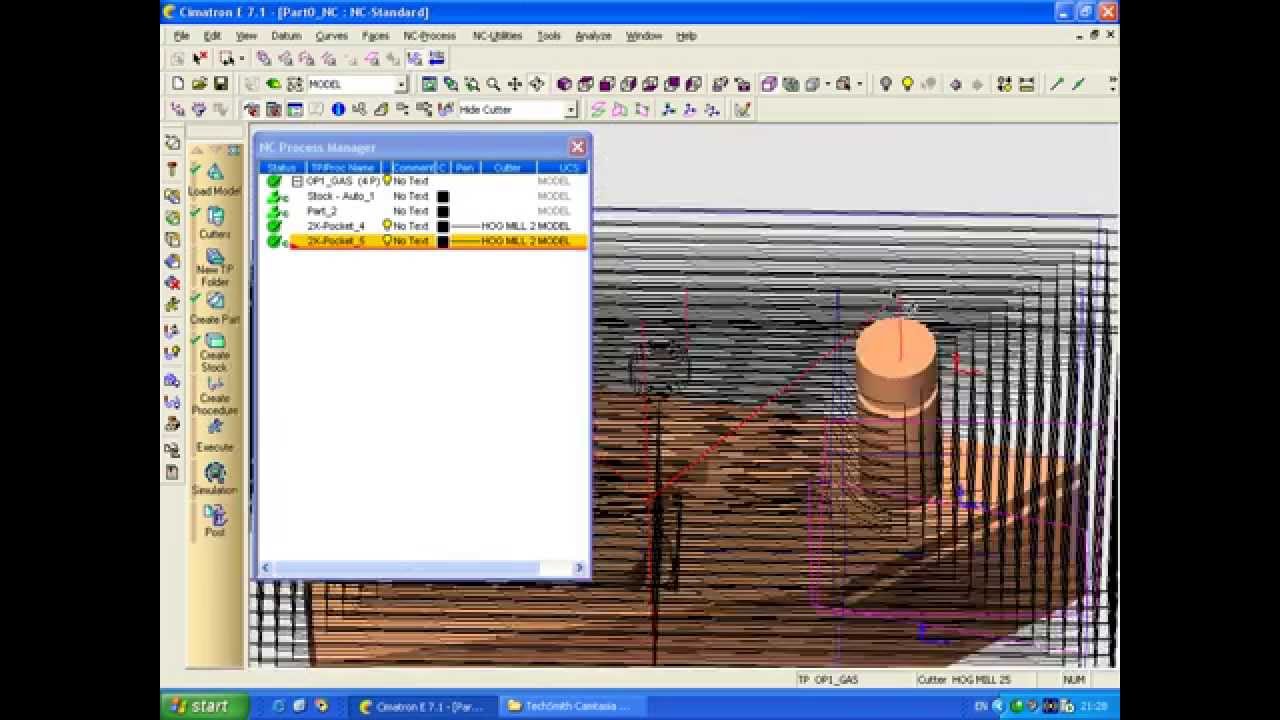
Task: Open the Curves menu
Action: pyautogui.click(x=331, y=36)
